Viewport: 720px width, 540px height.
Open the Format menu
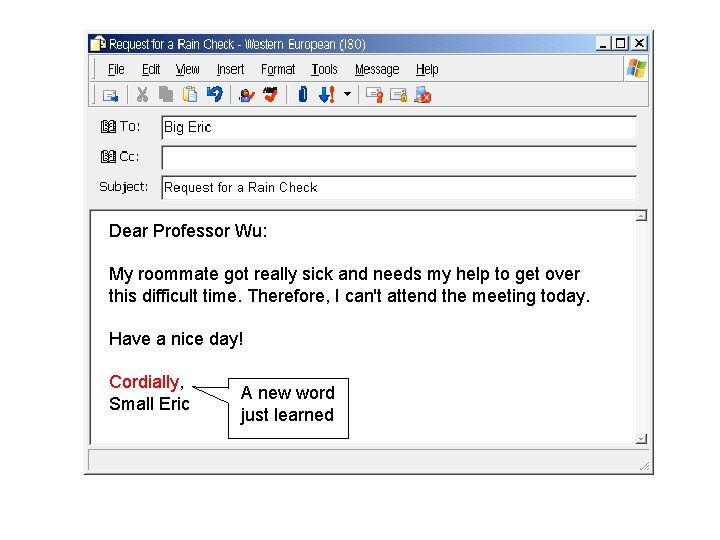point(278,69)
